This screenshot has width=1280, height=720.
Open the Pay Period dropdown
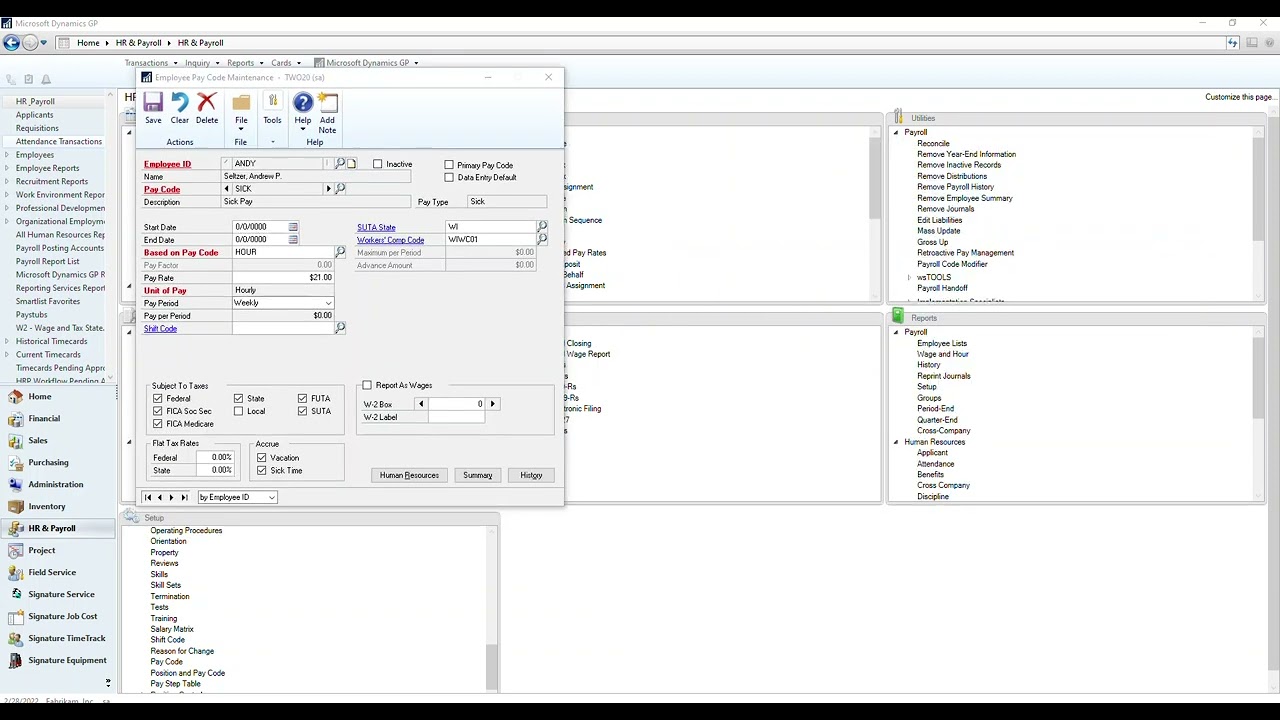point(328,303)
